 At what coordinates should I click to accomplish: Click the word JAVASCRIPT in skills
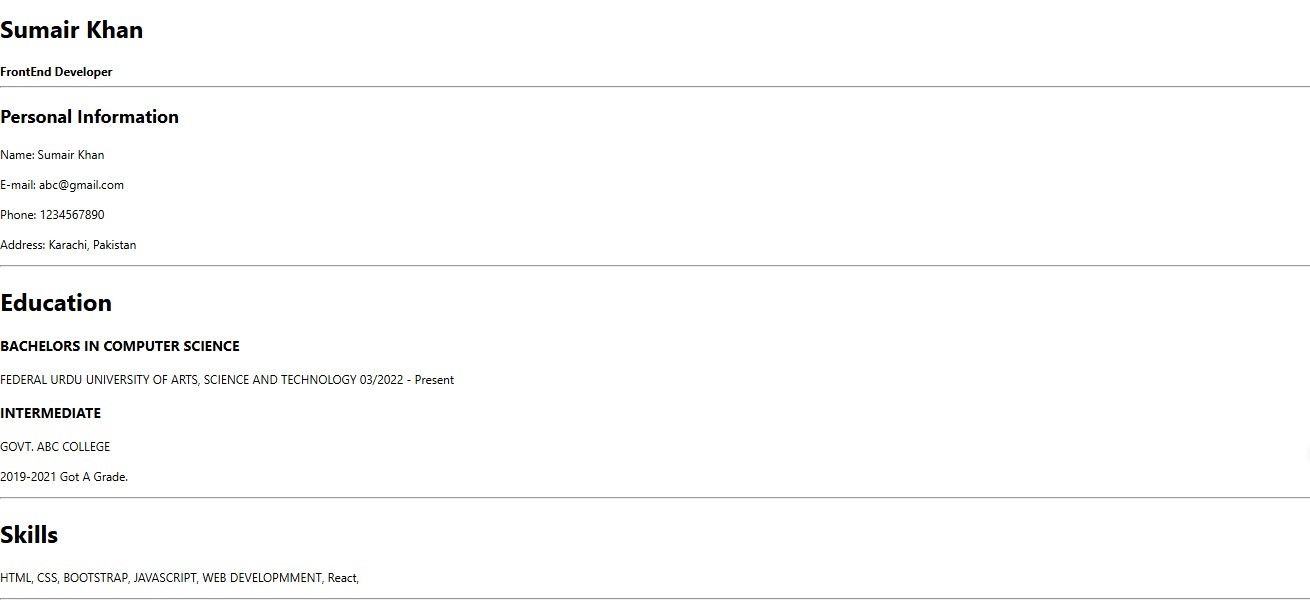(165, 578)
